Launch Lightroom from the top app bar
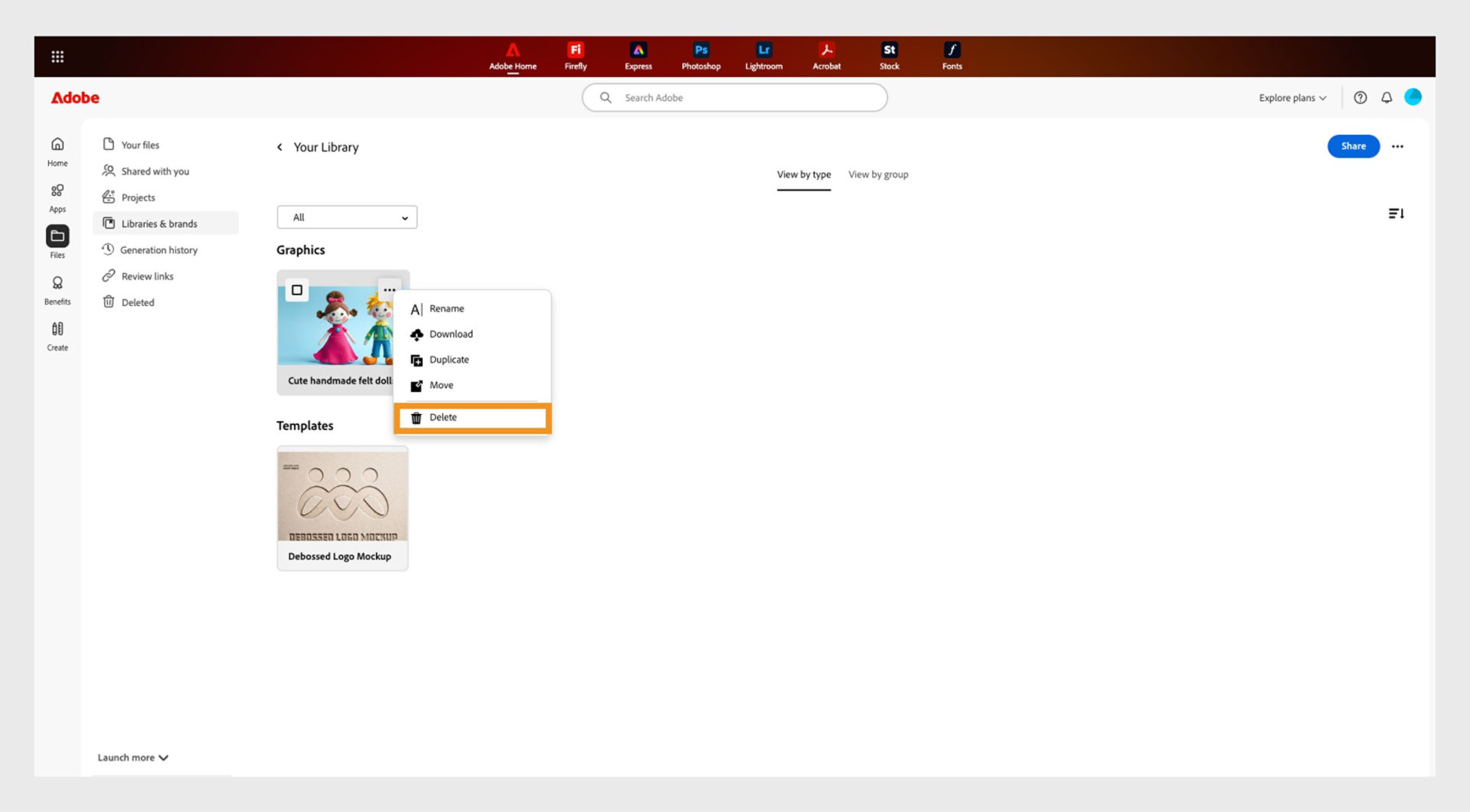This screenshot has width=1470, height=812. [763, 55]
